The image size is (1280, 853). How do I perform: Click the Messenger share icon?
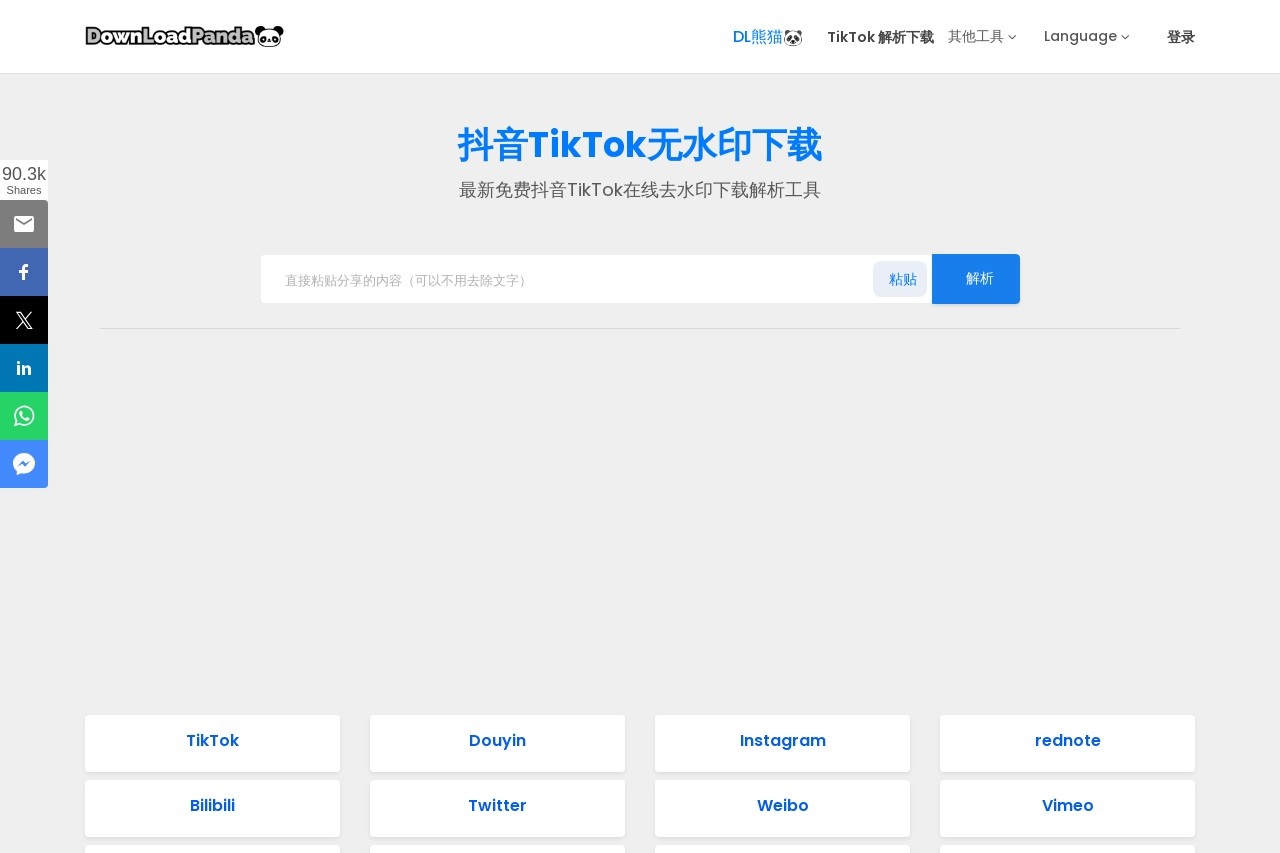24,464
